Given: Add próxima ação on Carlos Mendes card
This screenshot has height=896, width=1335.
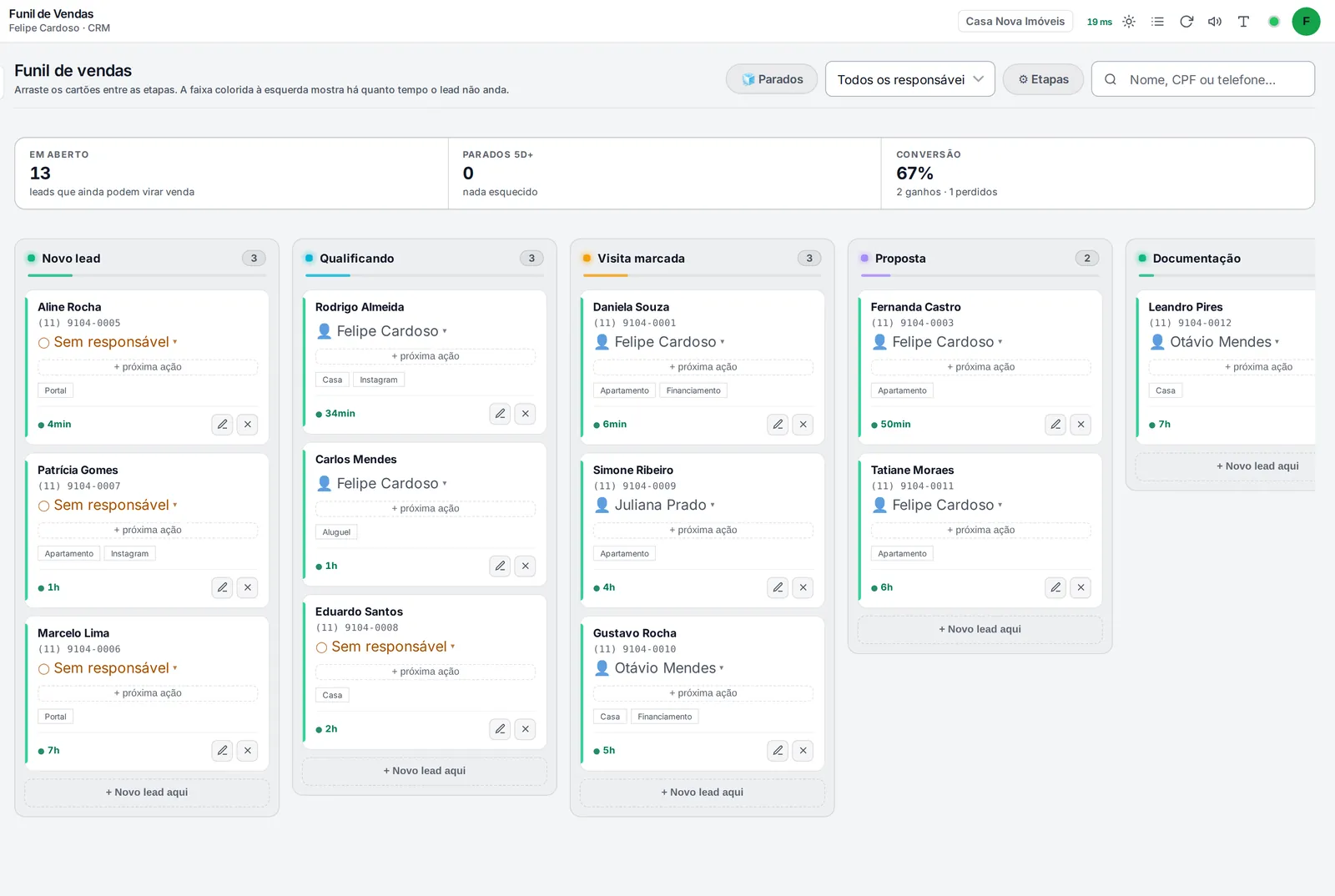Looking at the screenshot, I should point(426,509).
